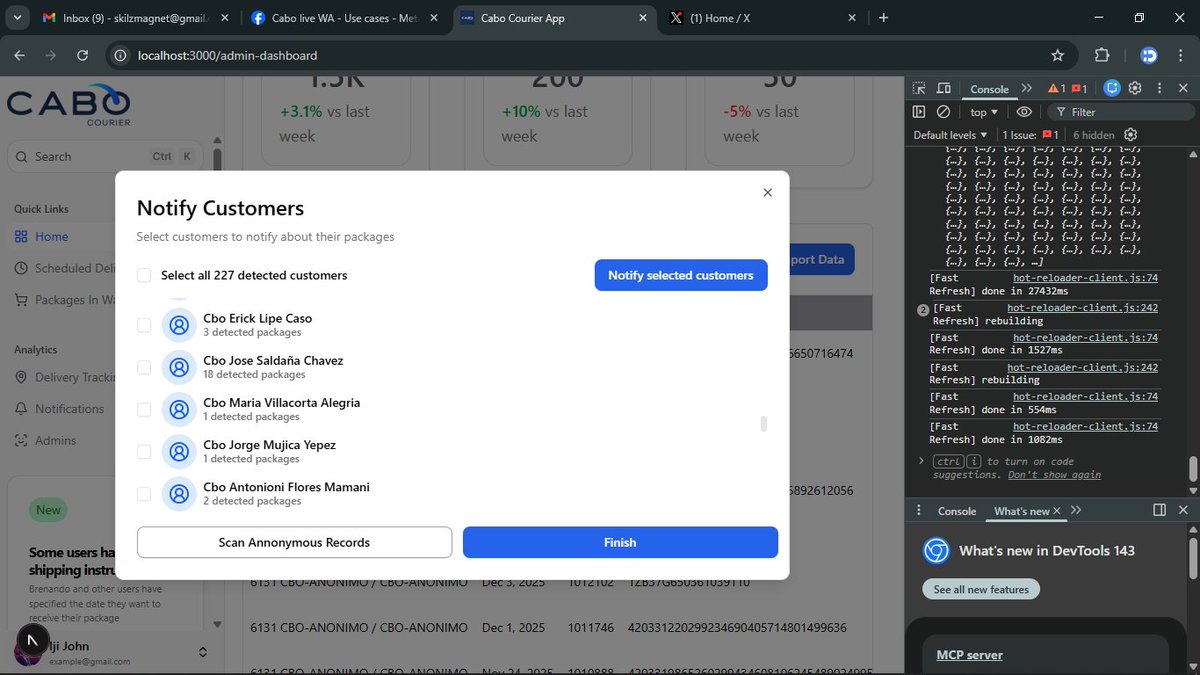
Task: Toggle the eye live expression icon
Action: [1023, 112]
